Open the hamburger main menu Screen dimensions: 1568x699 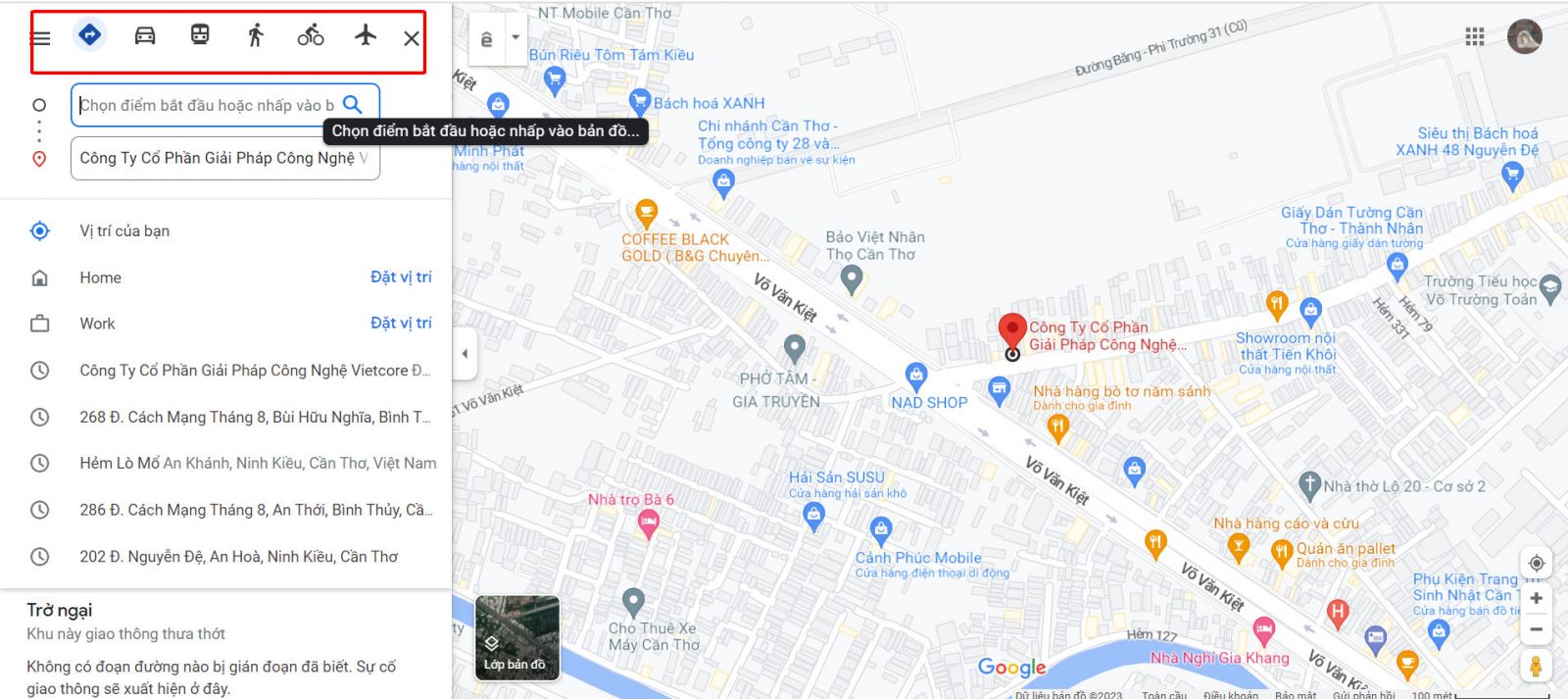pyautogui.click(x=40, y=38)
